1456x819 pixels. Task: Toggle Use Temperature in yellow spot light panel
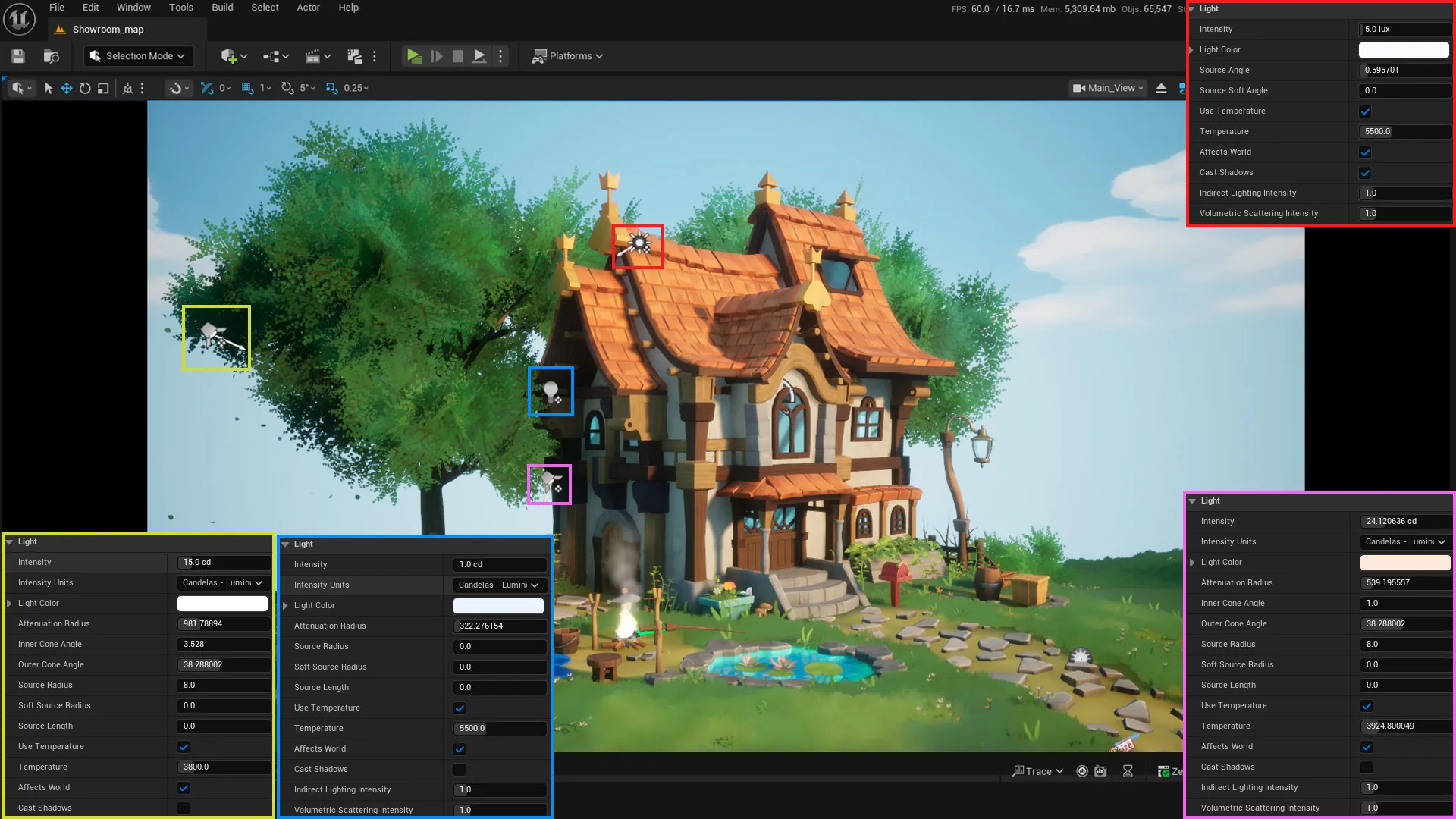184,747
